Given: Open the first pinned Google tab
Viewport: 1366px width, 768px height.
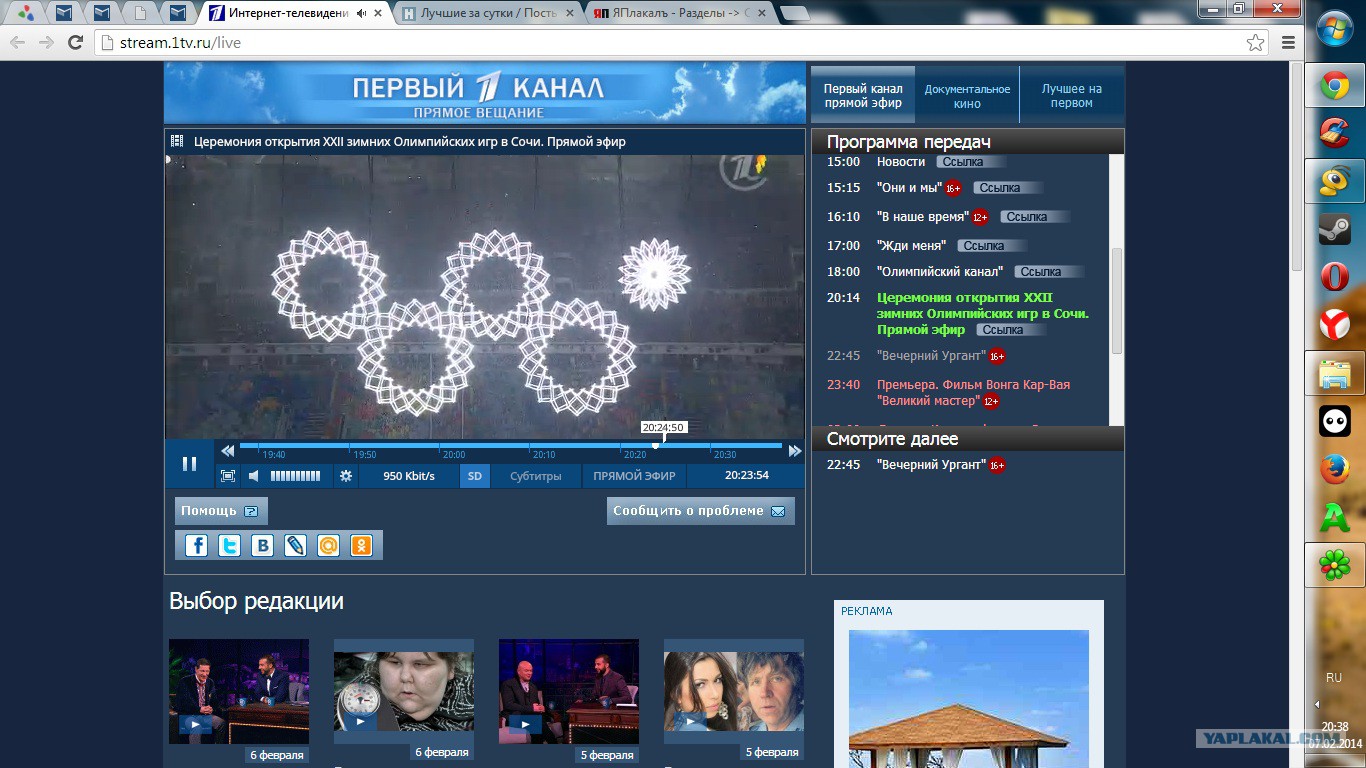Looking at the screenshot, I should [26, 13].
